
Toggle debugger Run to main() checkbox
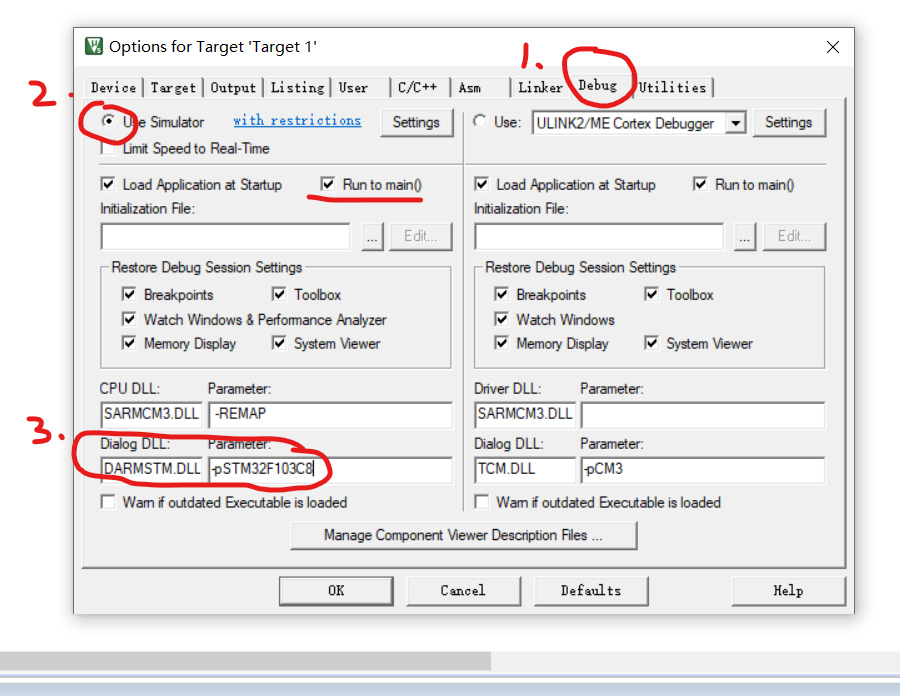(x=700, y=184)
